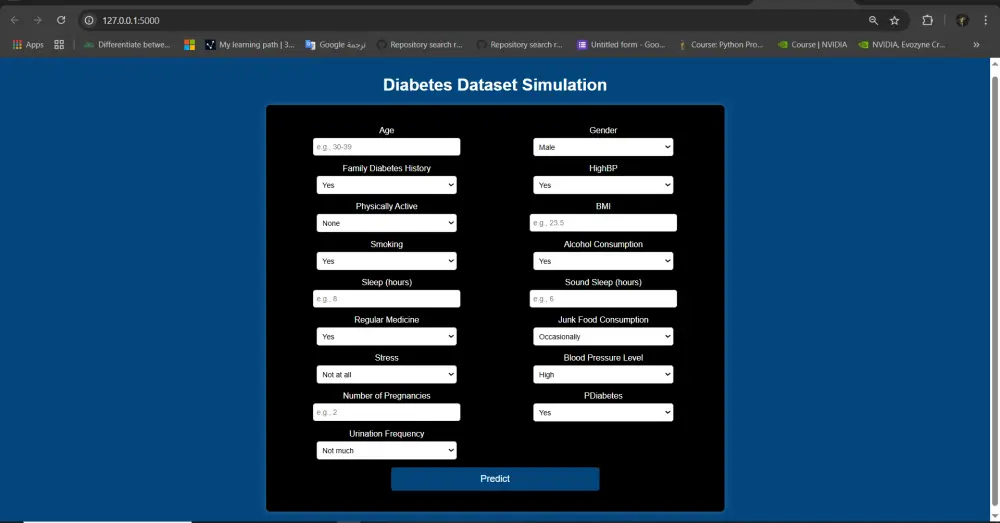Open the HighBP dropdown

[603, 185]
